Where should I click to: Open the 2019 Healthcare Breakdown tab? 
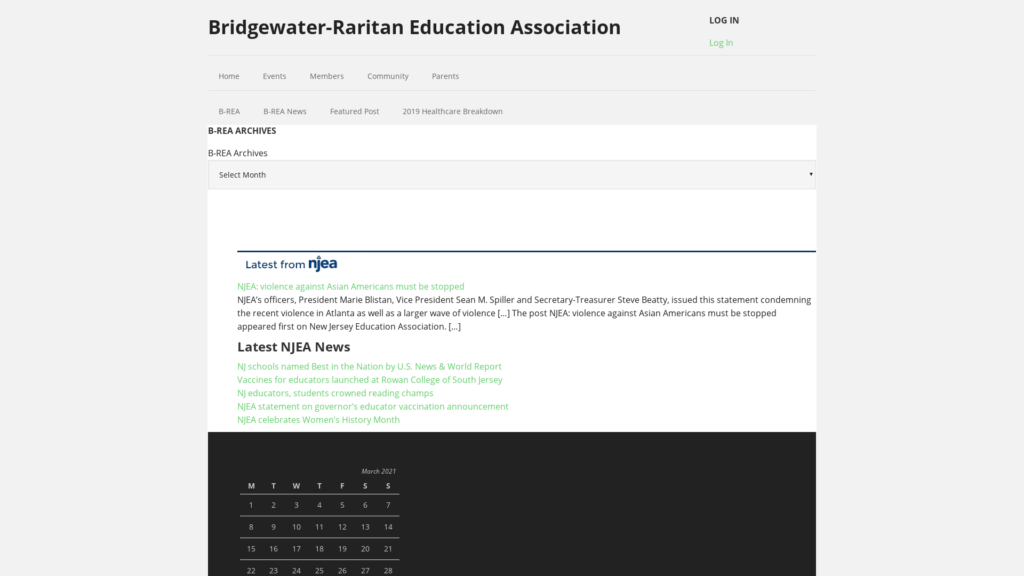click(x=452, y=112)
